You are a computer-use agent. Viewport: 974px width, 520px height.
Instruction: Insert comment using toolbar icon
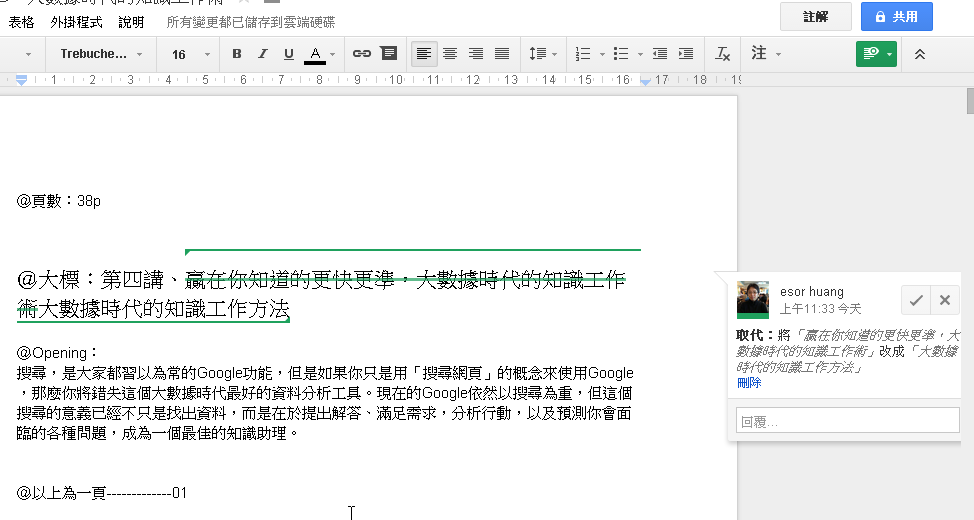388,54
